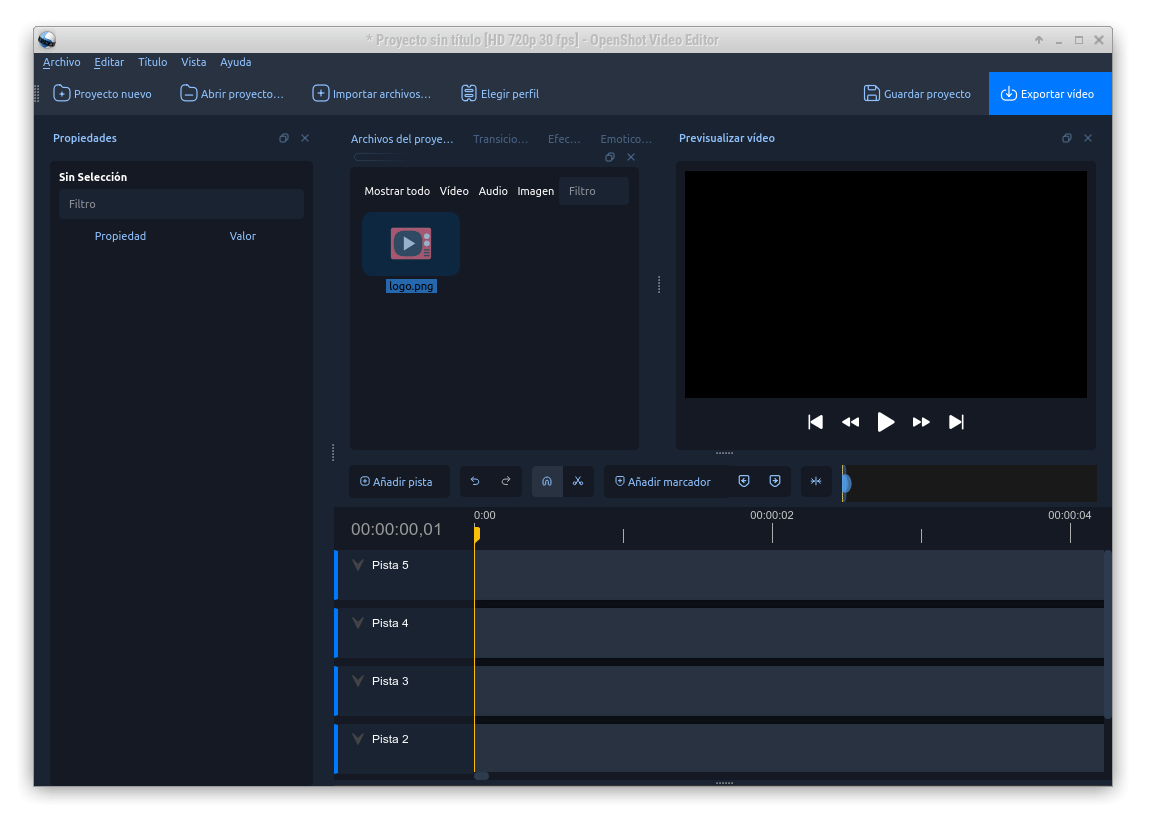Toggle the magnet snapping tool
The width and height of the screenshot is (1150, 822).
[547, 482]
